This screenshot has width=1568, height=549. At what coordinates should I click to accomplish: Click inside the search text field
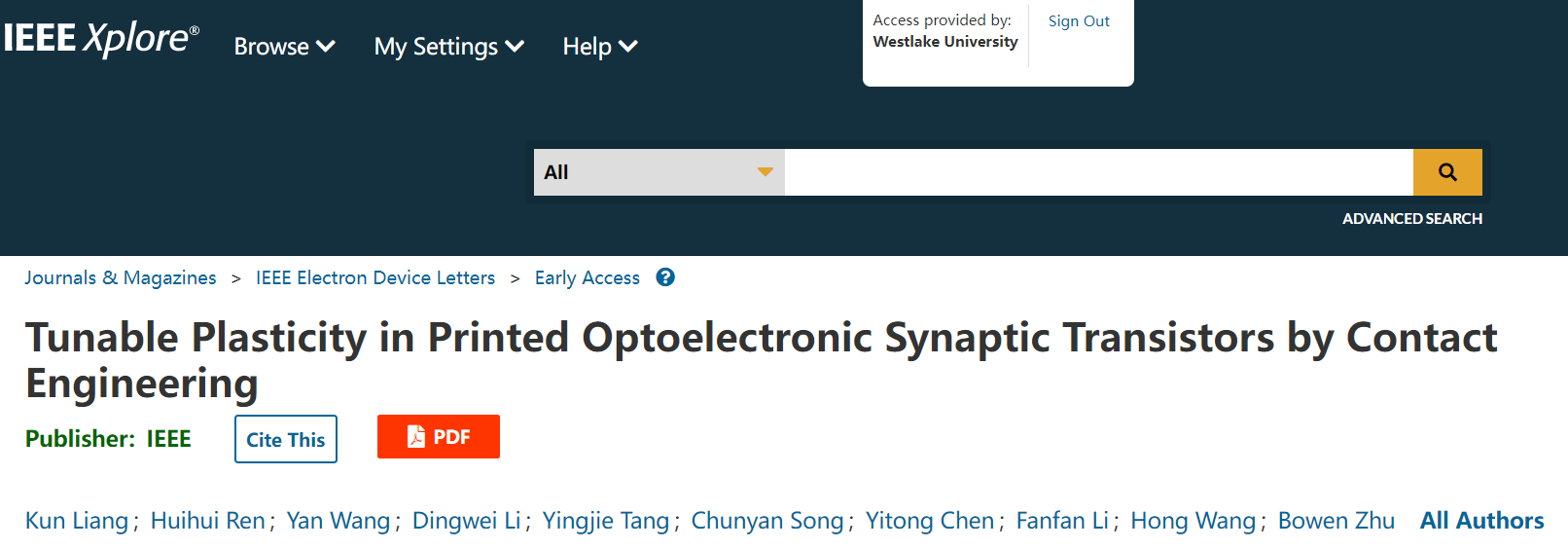(1099, 172)
